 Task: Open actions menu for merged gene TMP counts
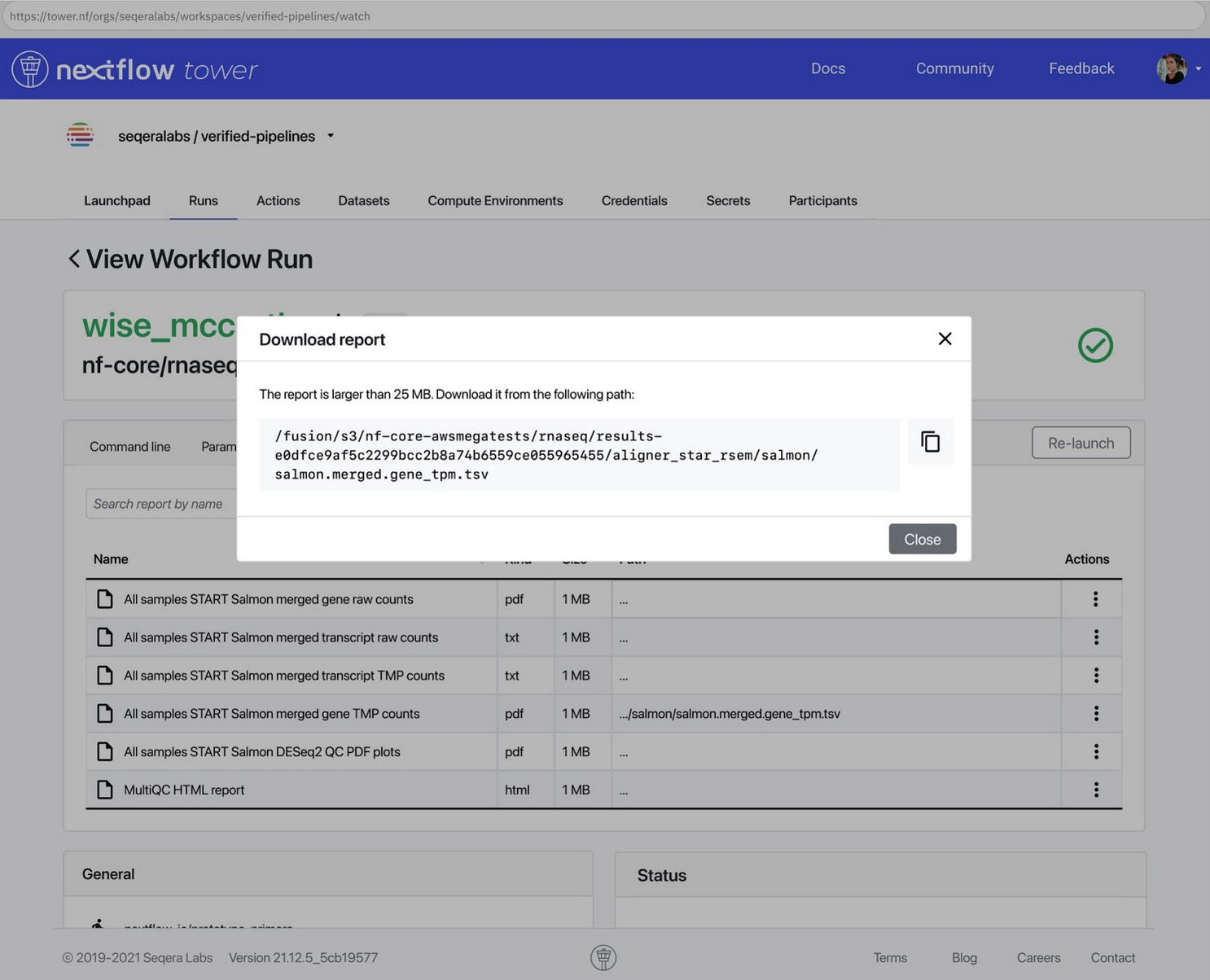coord(1096,714)
